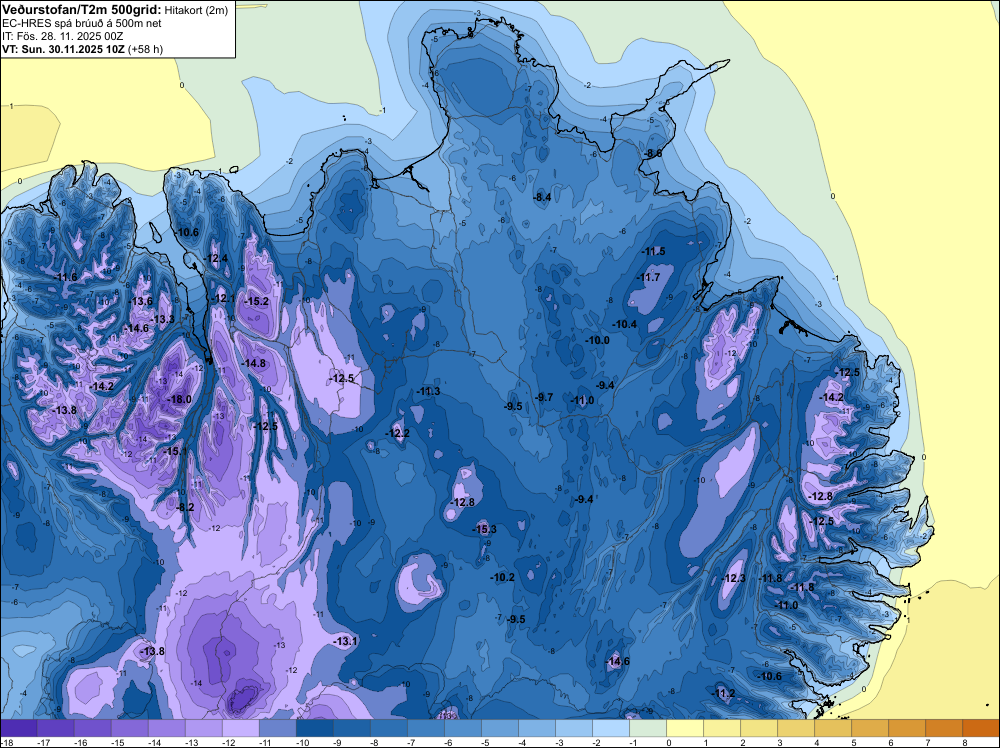
Task: Click the legend color between 7 and 8
Action: click(944, 728)
